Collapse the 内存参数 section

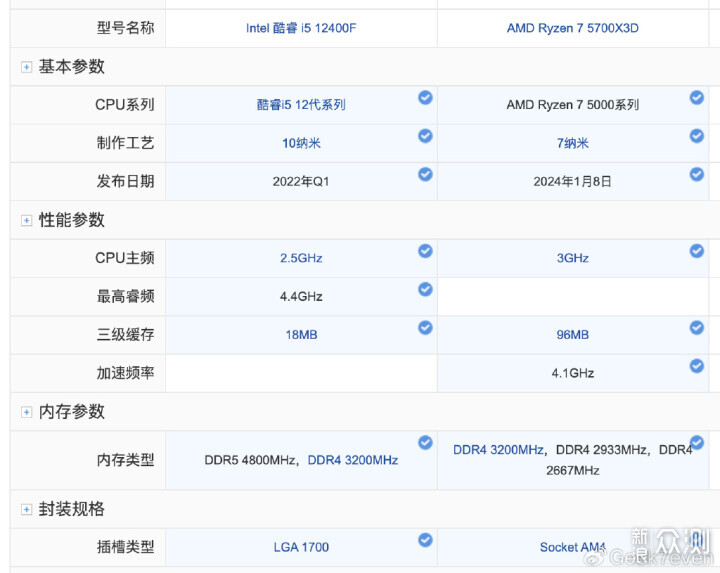click(27, 412)
